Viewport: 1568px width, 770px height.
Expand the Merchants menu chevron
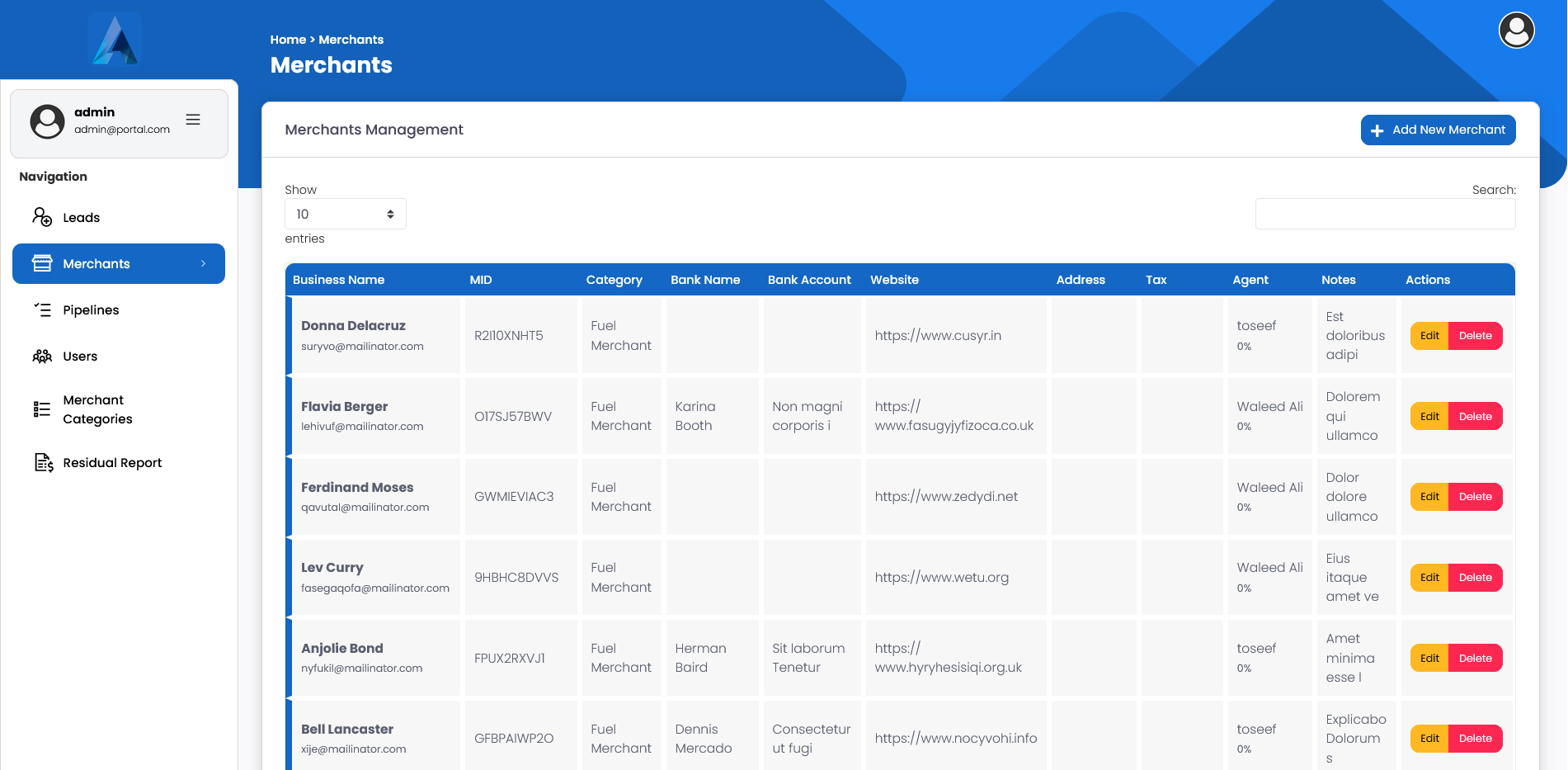click(203, 263)
